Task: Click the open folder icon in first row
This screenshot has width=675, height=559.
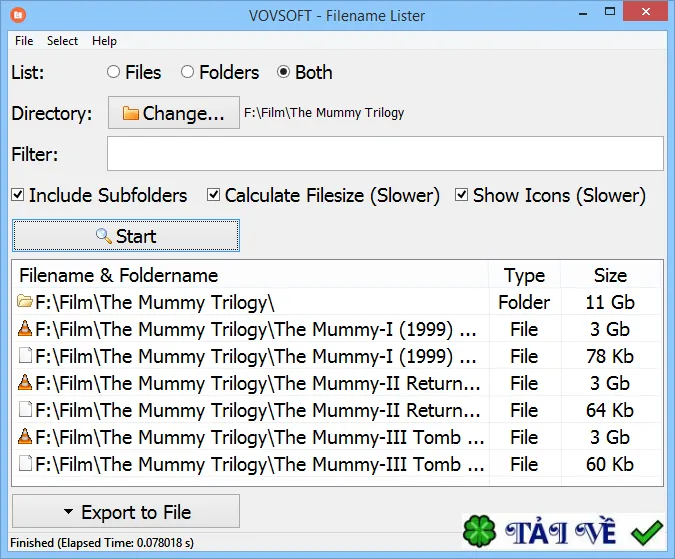Action: (25, 301)
